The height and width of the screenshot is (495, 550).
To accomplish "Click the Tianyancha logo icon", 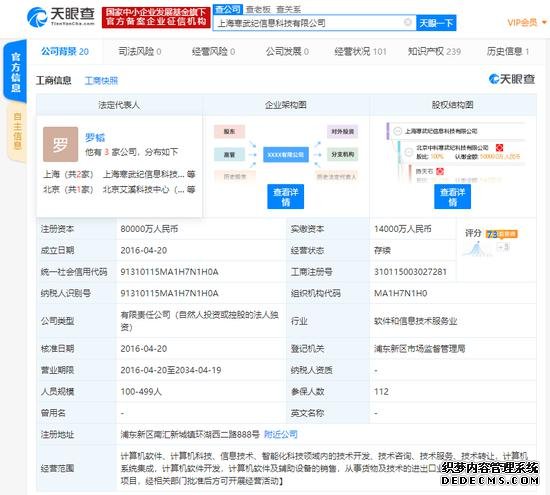I will [x=37, y=17].
